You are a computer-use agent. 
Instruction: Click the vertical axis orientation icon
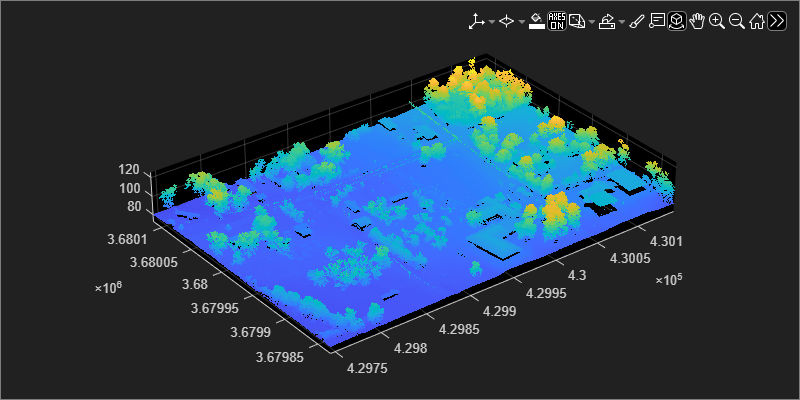pyautogui.click(x=477, y=21)
